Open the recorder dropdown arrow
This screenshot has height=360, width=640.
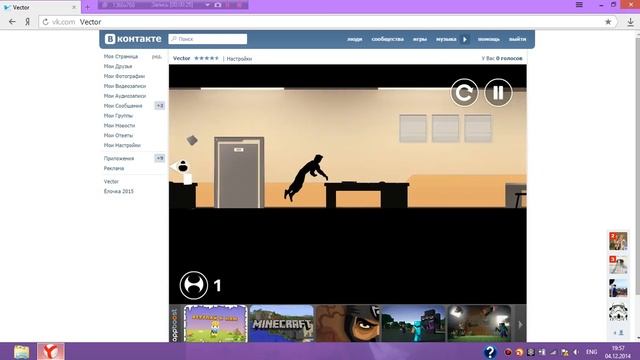[207, 5]
